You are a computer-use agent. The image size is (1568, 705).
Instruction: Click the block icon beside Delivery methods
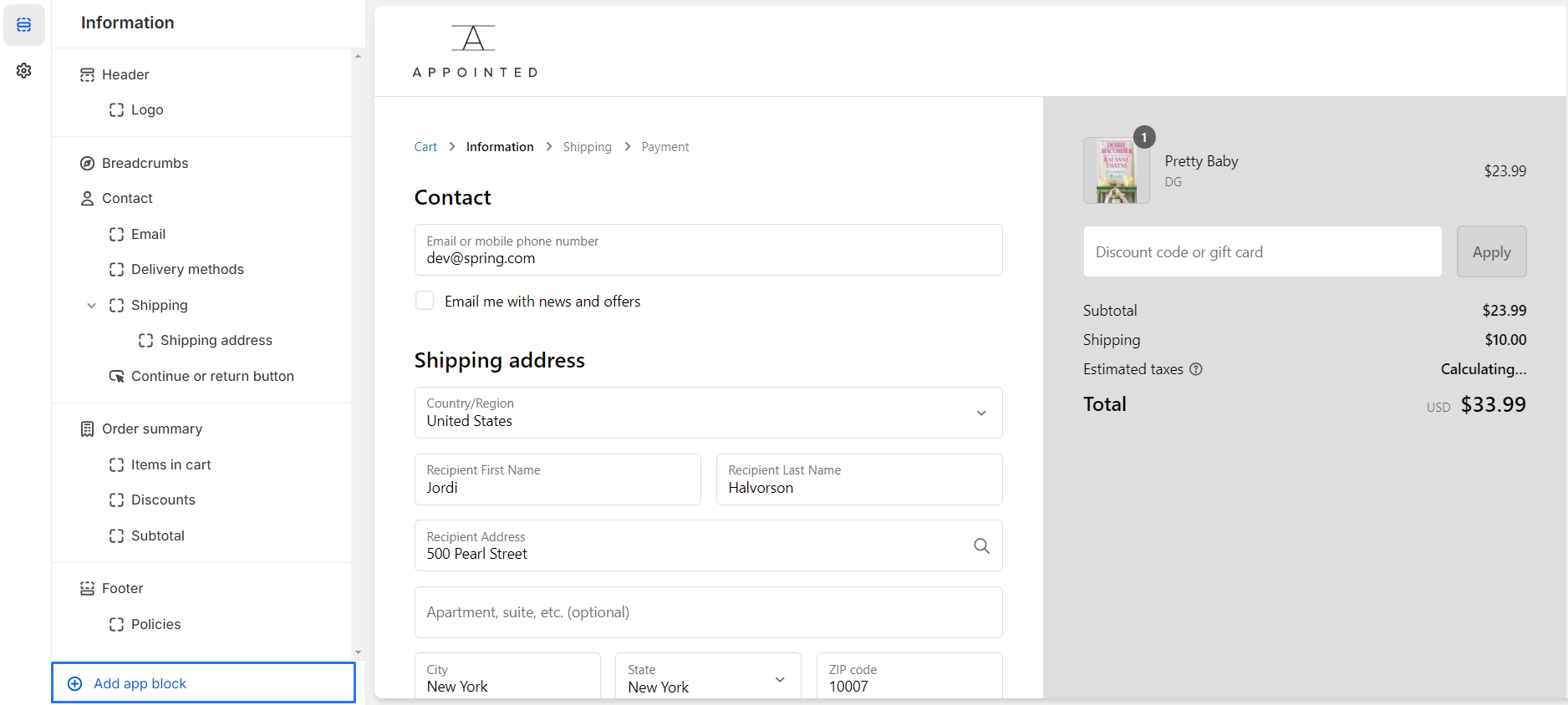116,270
